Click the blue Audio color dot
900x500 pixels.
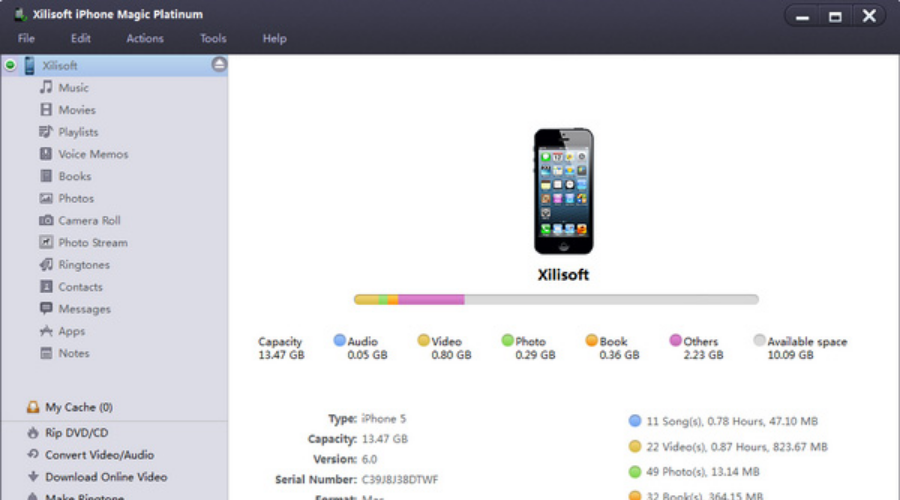click(339, 340)
